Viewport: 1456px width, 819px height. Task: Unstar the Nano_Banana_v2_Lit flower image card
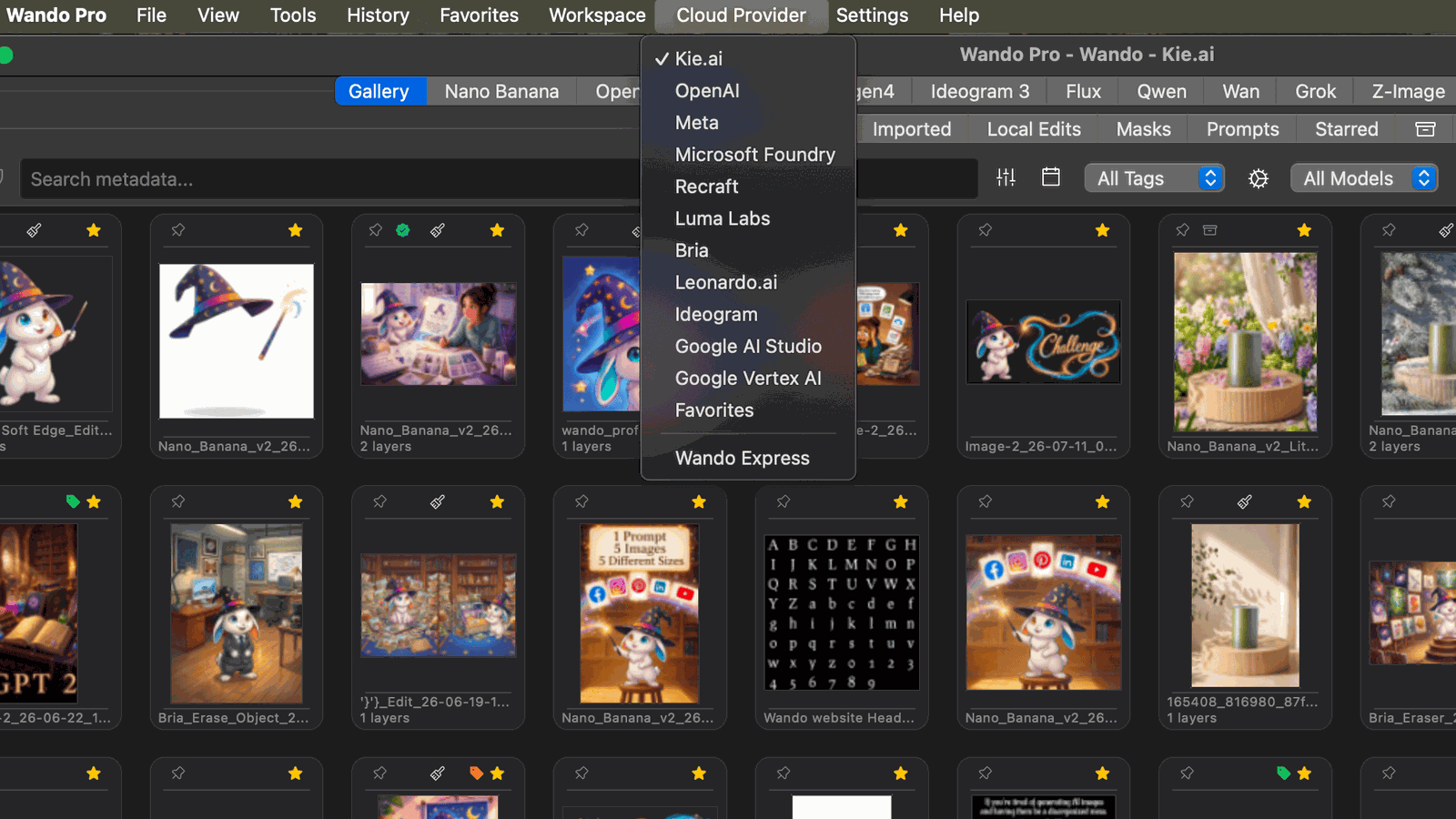click(1304, 230)
